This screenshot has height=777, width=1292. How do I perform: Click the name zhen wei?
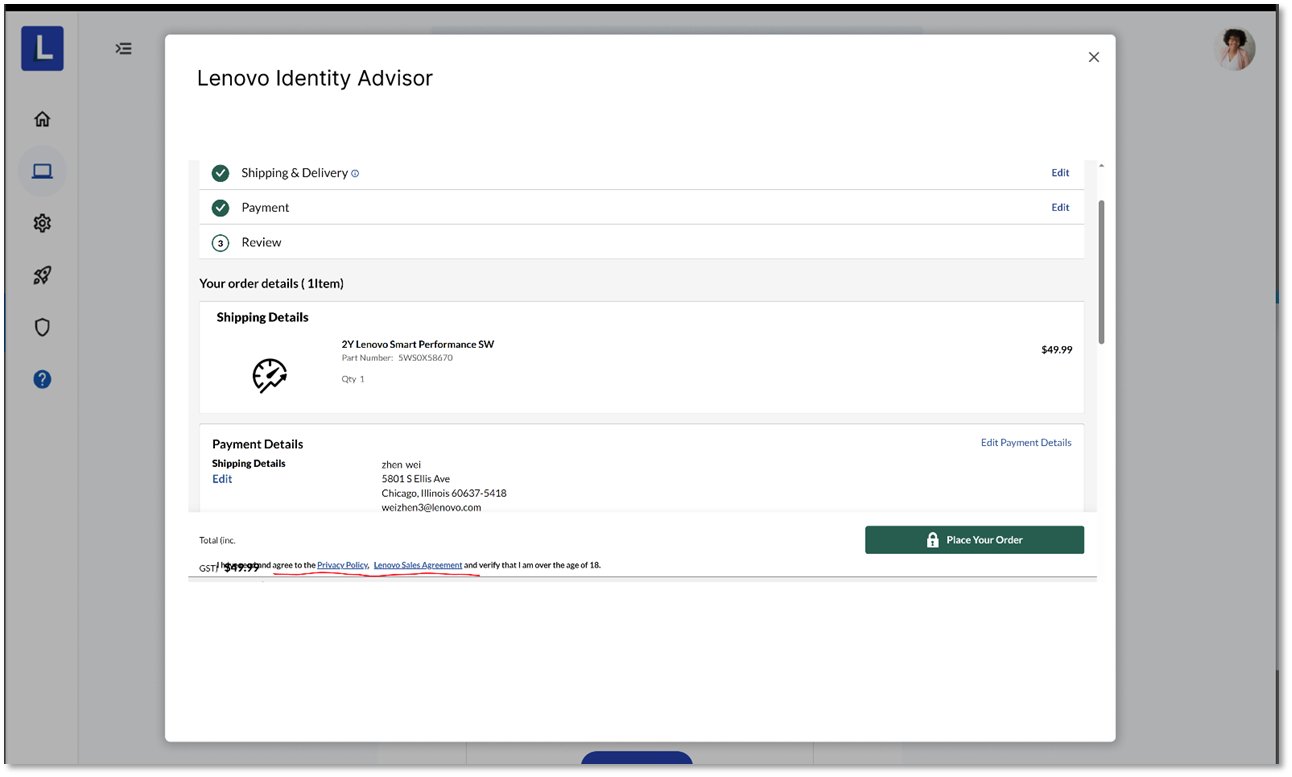(x=401, y=465)
